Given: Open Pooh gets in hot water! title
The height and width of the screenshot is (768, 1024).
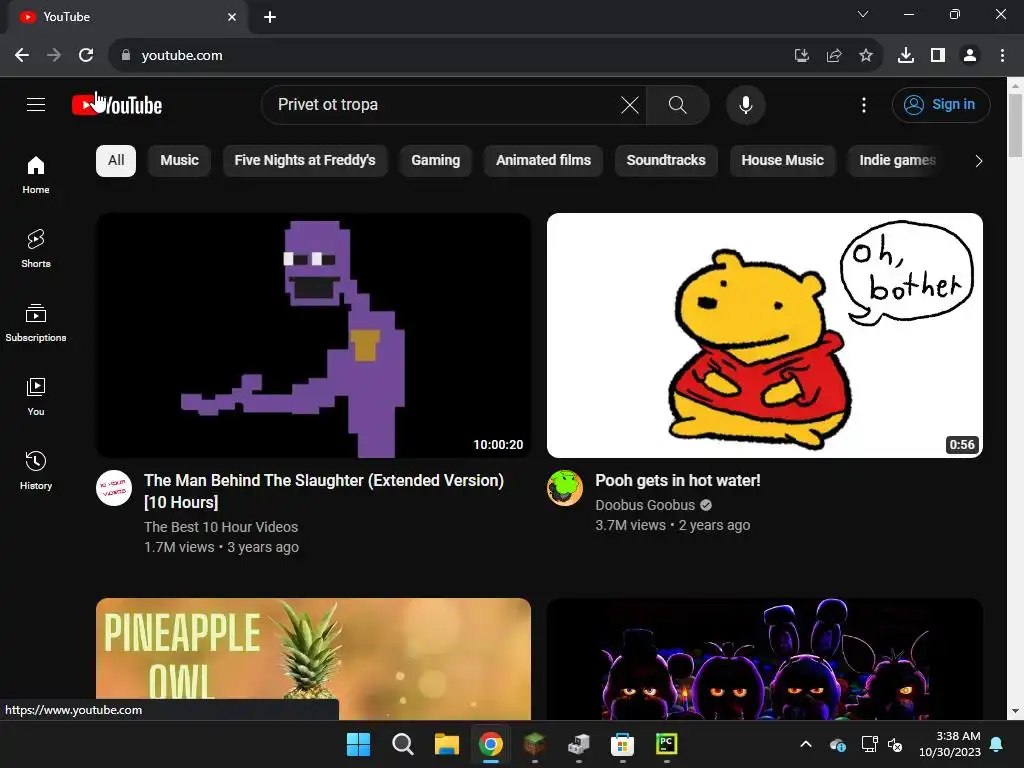Looking at the screenshot, I should coord(678,481).
